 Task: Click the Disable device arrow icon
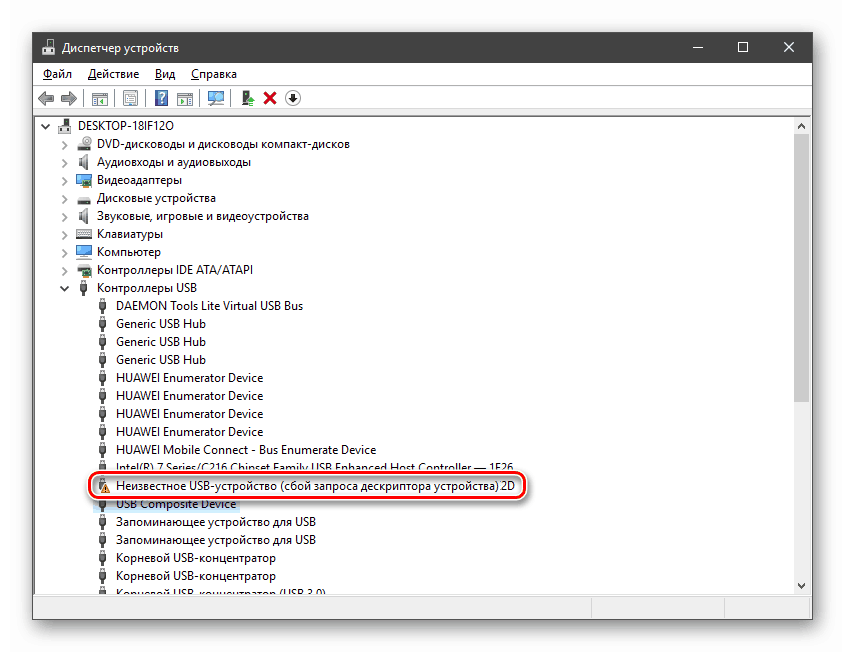[292, 98]
